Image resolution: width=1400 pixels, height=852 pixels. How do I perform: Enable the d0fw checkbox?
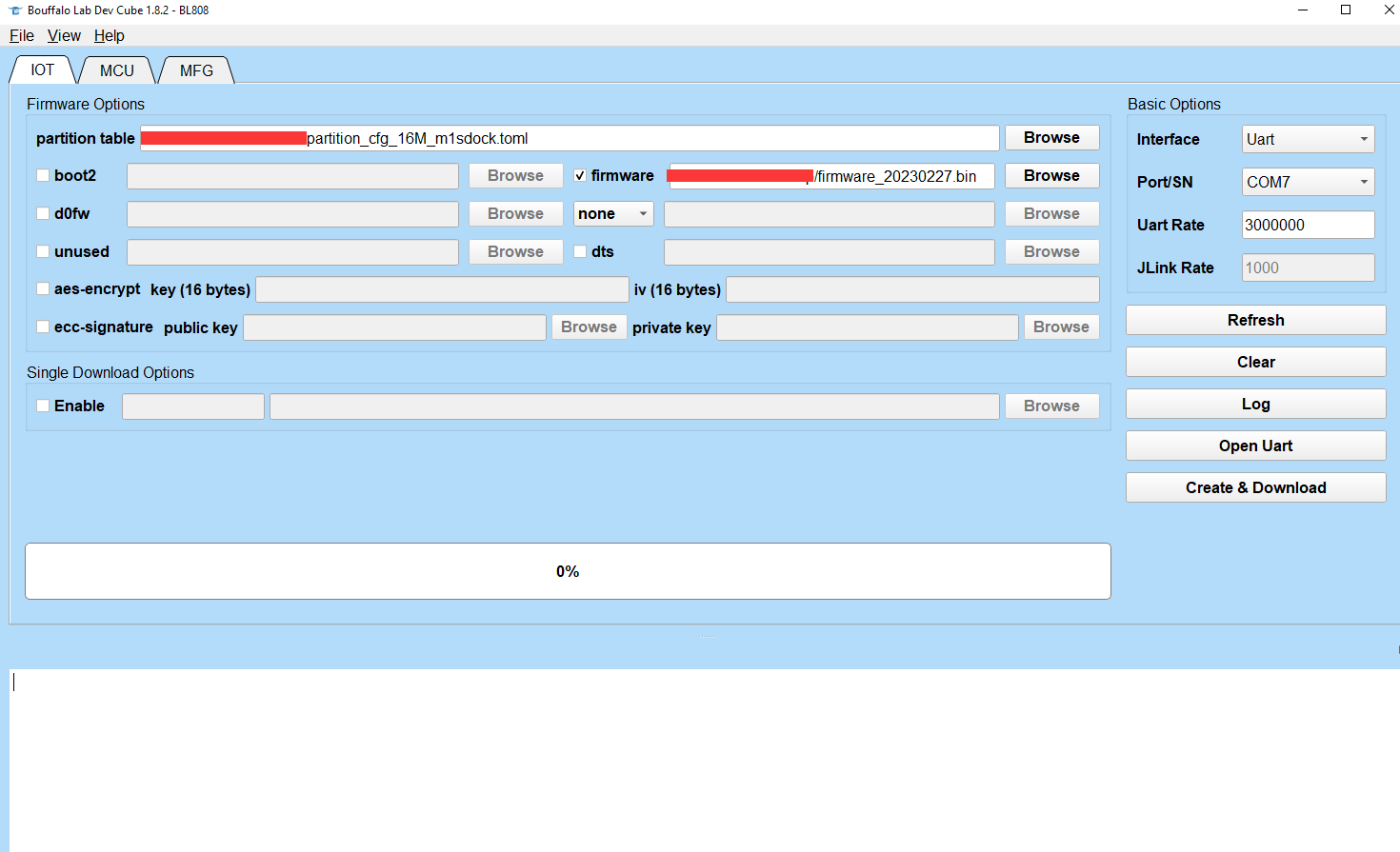[x=43, y=213]
